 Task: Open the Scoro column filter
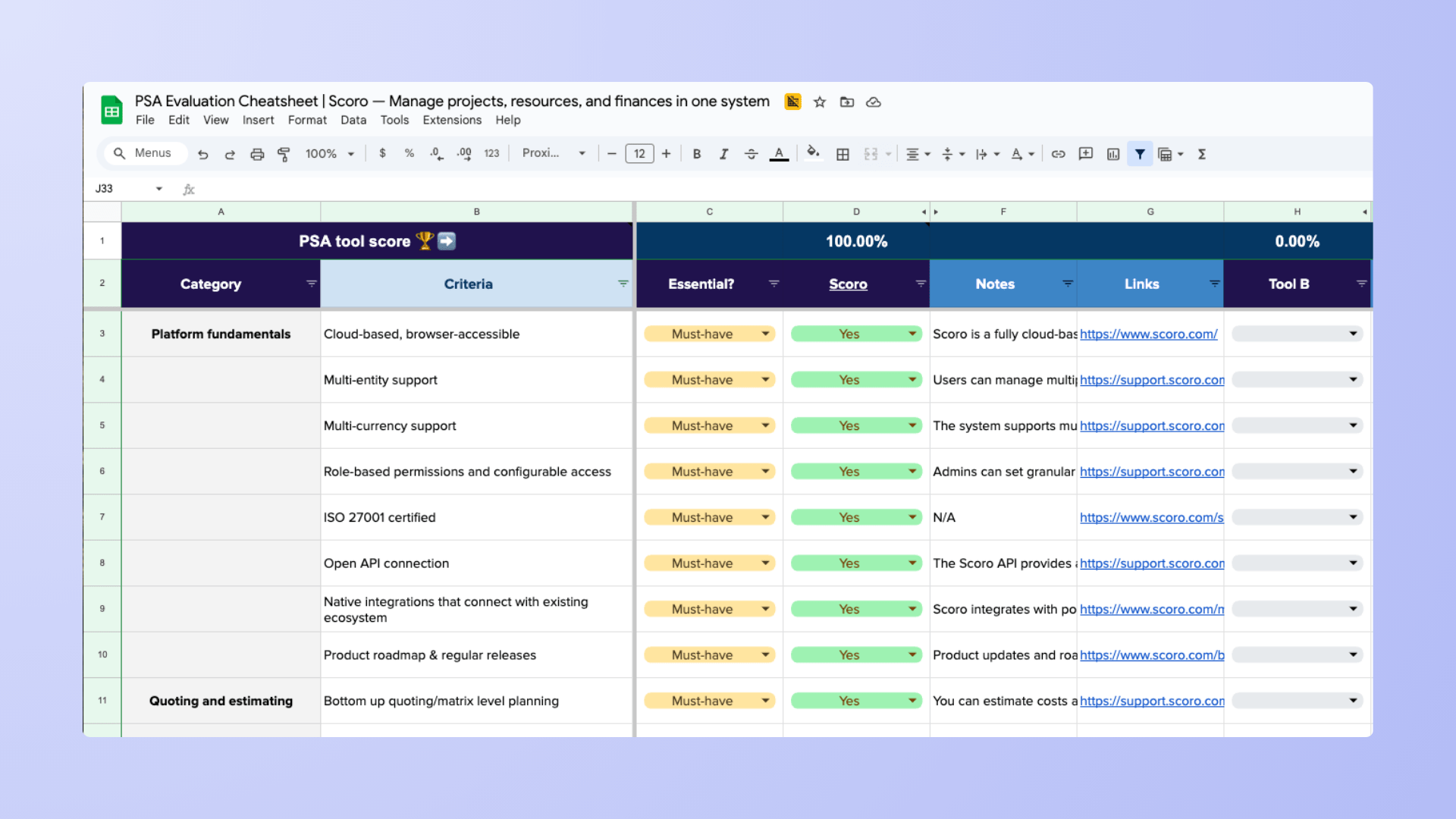tap(921, 284)
